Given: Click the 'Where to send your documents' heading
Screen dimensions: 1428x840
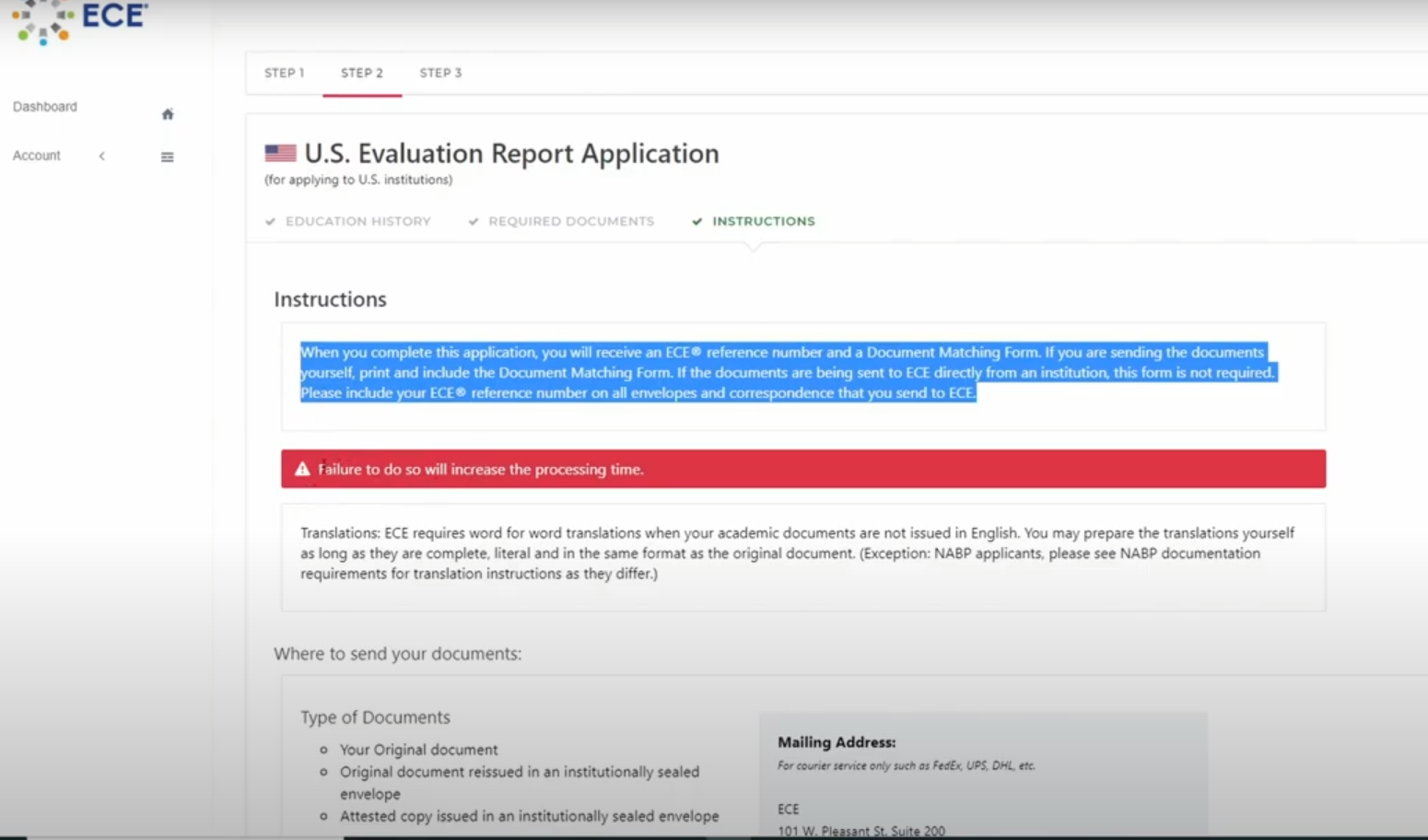Looking at the screenshot, I should [x=397, y=653].
